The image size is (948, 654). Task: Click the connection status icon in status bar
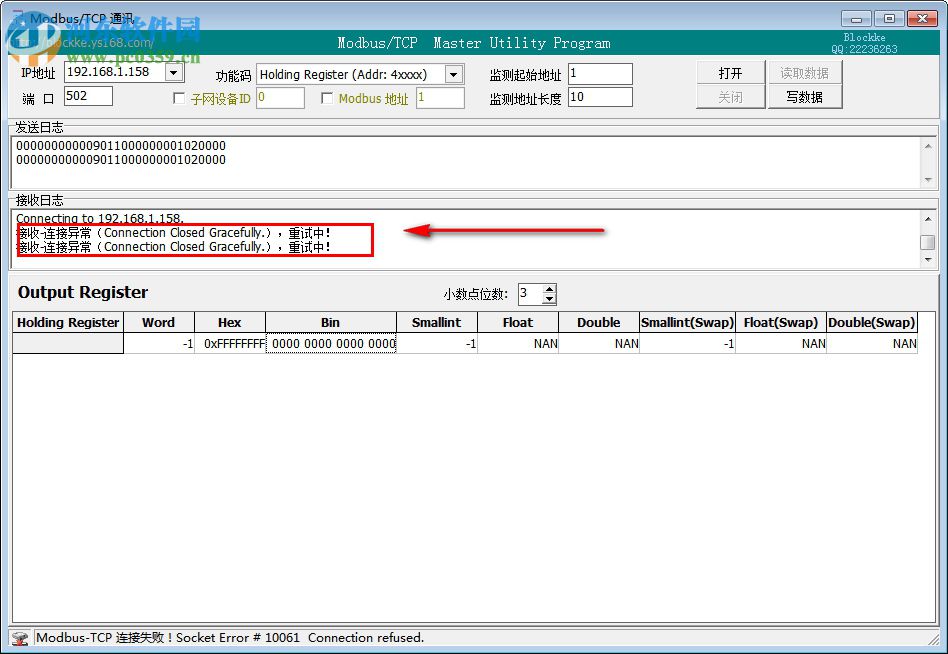click(22, 637)
